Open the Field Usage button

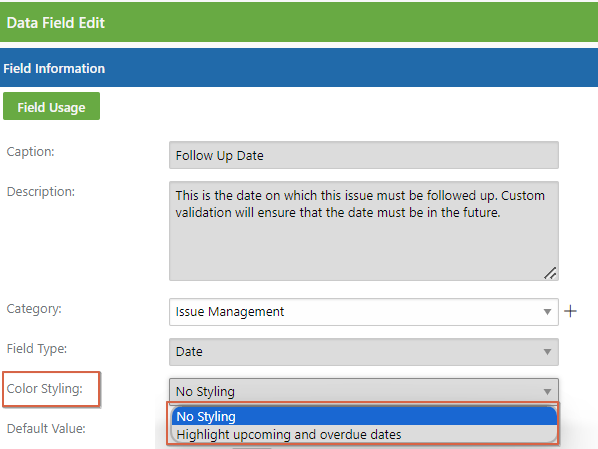tap(51, 106)
